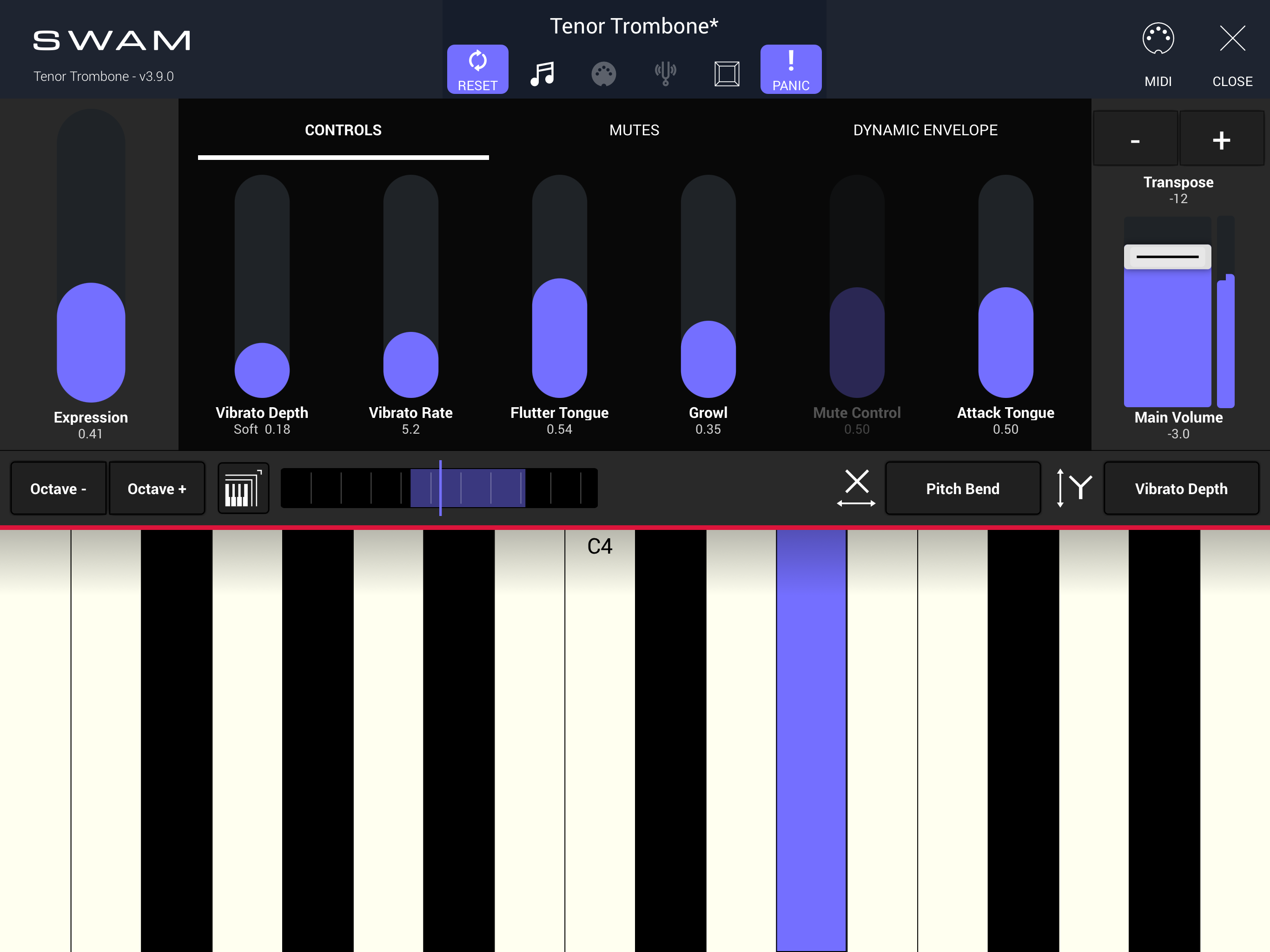
Task: Adjust the Attack Tongue slider
Action: (x=1005, y=286)
